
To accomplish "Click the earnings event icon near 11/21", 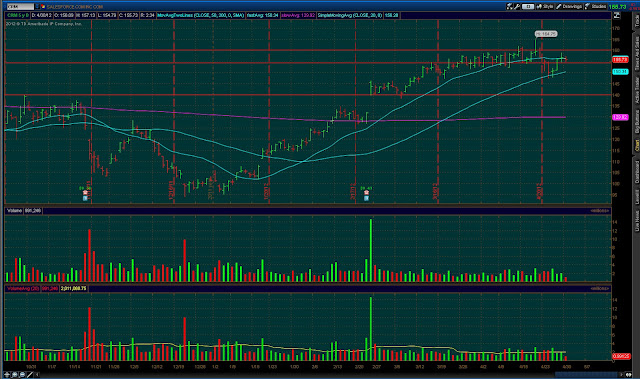I will 85,193.
